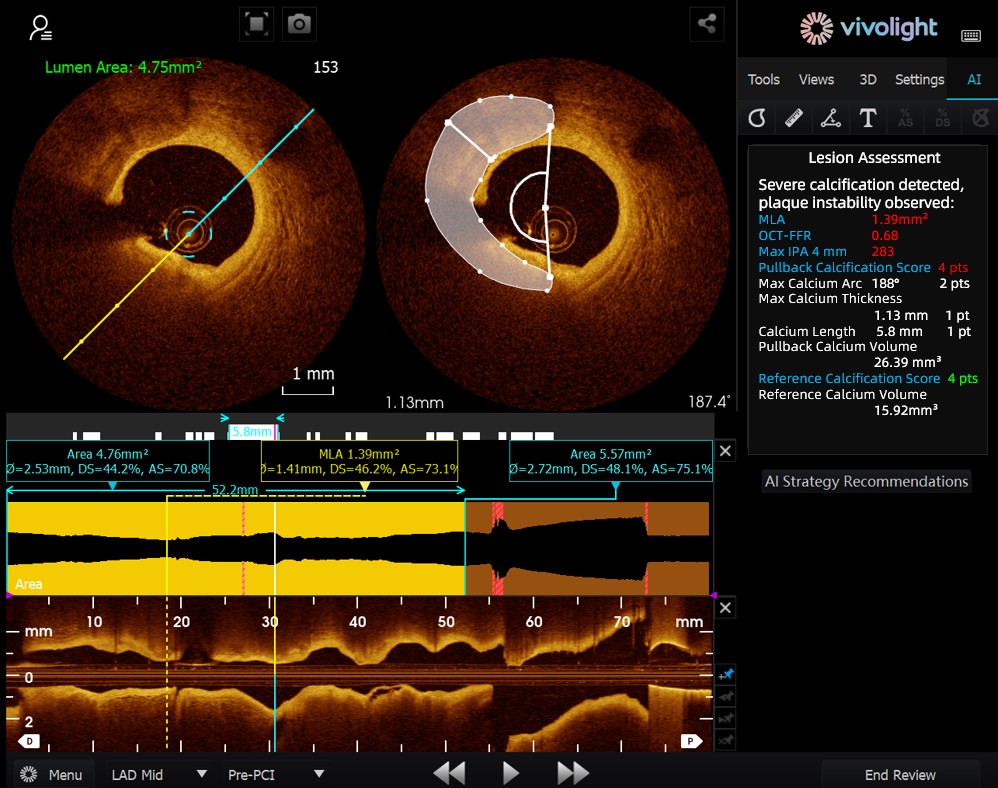Toggle fullscreen view of the image

(x=256, y=25)
